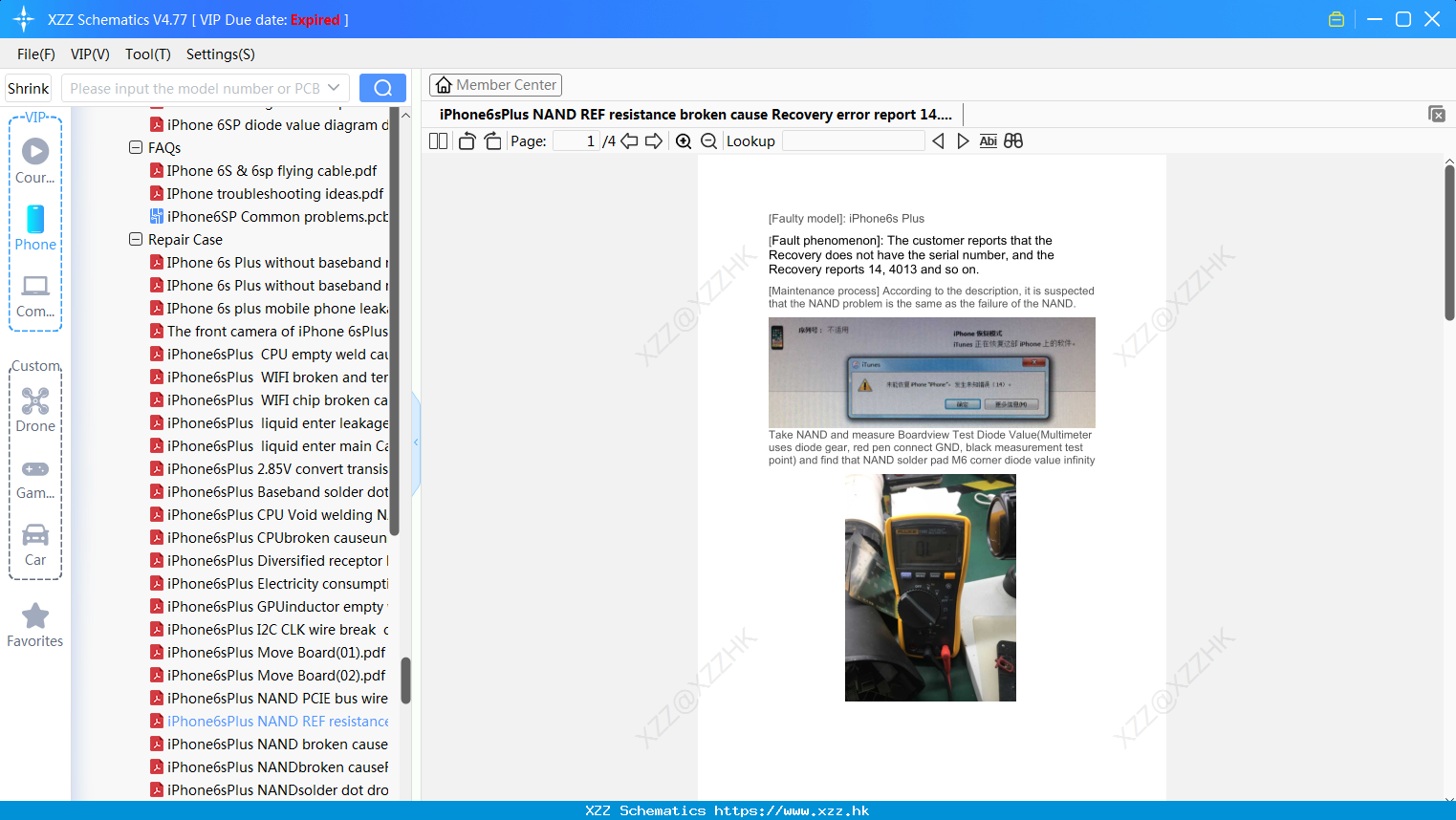
Task: Open iPhone6sPlus I2C CLK wire break case
Action: 270,630
